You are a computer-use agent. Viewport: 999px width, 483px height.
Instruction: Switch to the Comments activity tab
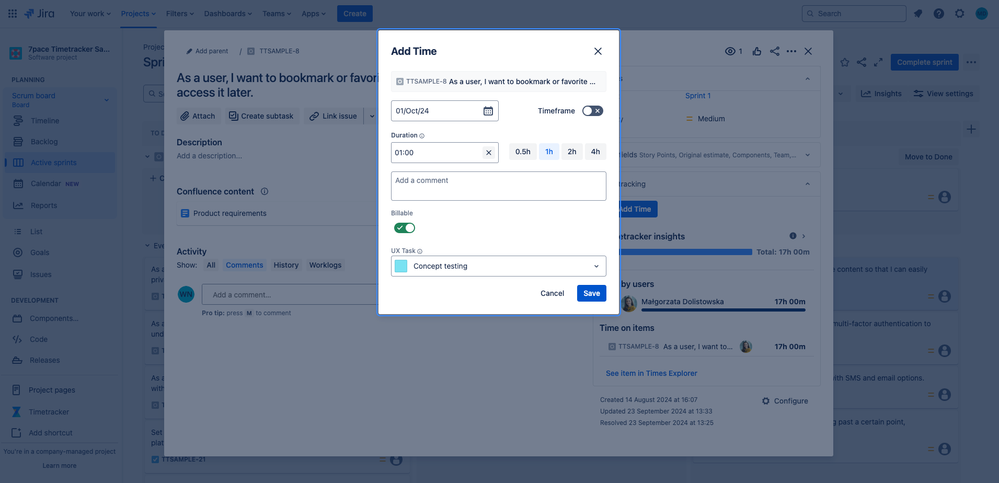pos(244,265)
